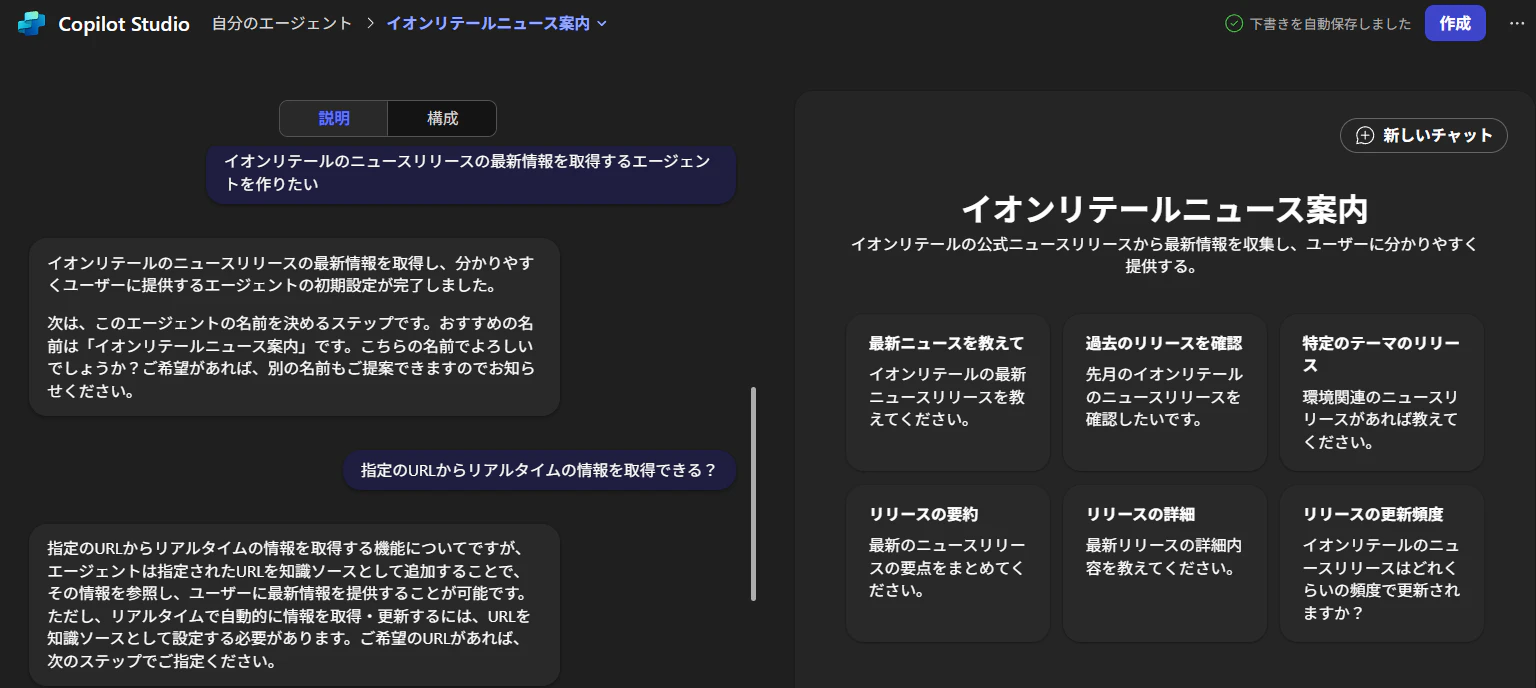
Task: Click the Copilot Studio title text
Action: coord(124,24)
